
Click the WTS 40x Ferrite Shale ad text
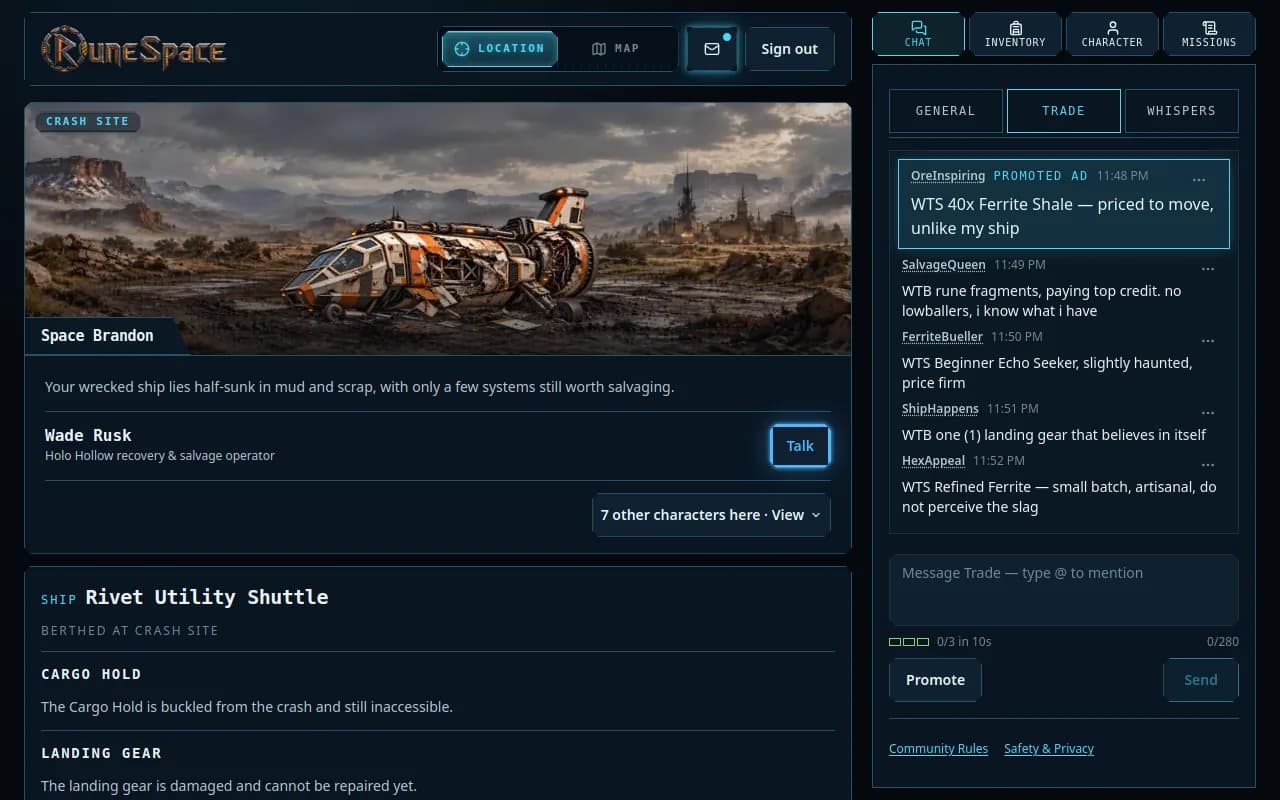point(1062,216)
